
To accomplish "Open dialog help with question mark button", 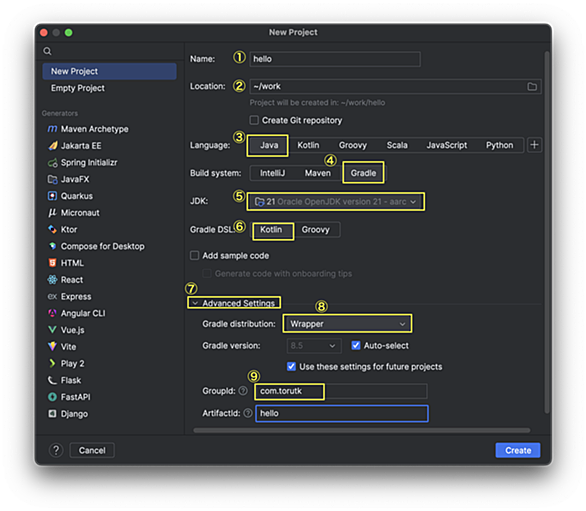I will (x=56, y=450).
